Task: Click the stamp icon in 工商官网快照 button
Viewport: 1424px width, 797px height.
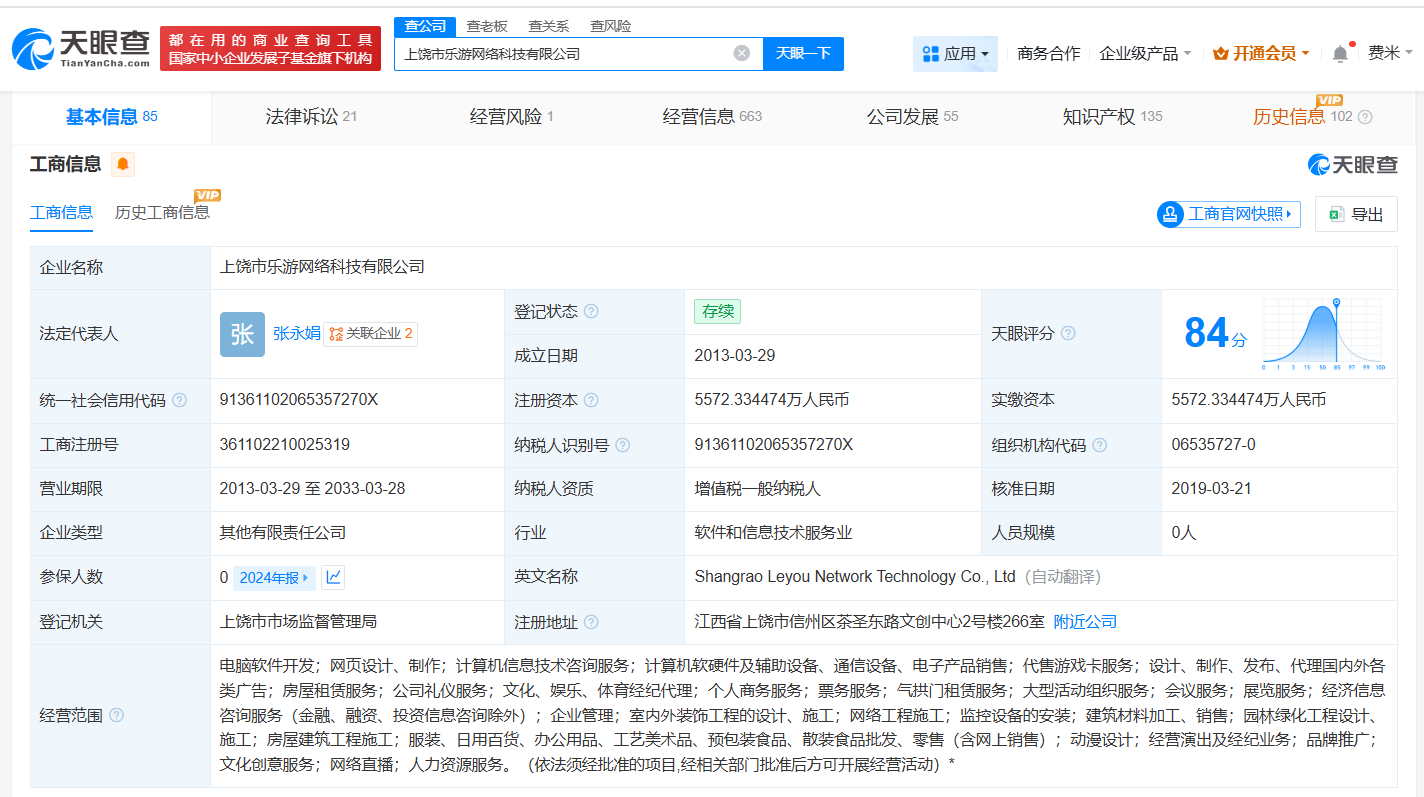Action: point(1170,214)
